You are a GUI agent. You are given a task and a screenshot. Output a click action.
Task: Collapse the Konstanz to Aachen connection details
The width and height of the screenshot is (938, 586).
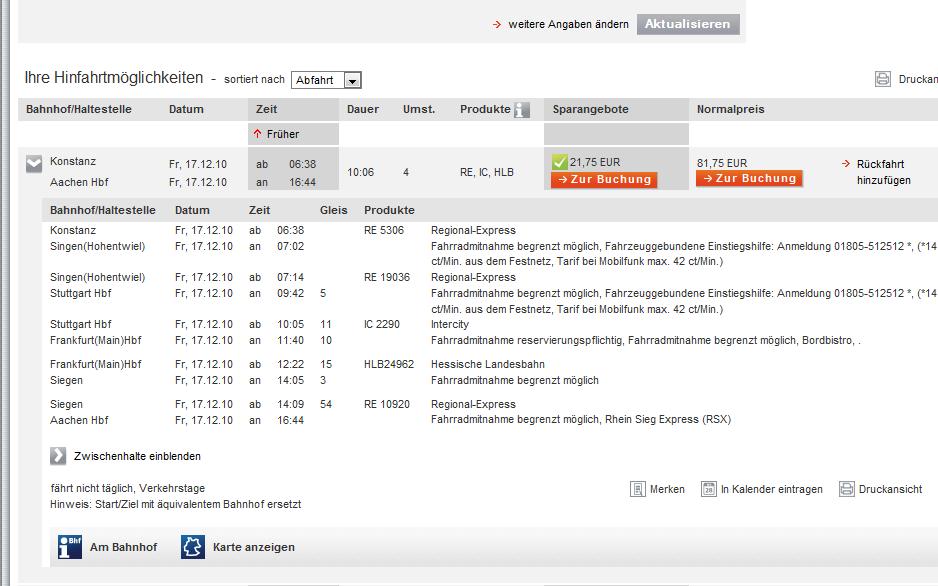(x=34, y=165)
